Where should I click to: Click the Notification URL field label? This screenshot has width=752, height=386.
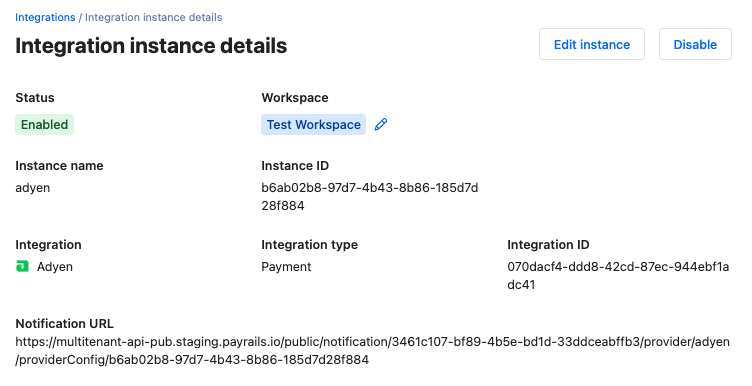65,324
